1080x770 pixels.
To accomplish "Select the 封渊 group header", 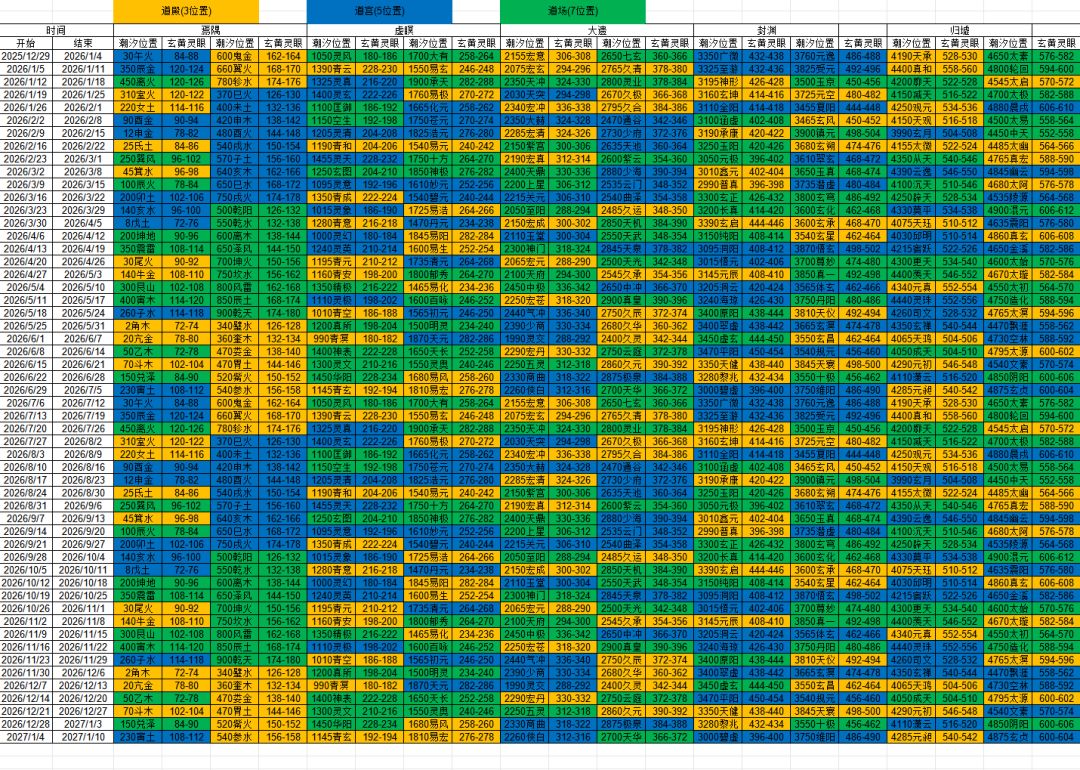I will tap(766, 30).
